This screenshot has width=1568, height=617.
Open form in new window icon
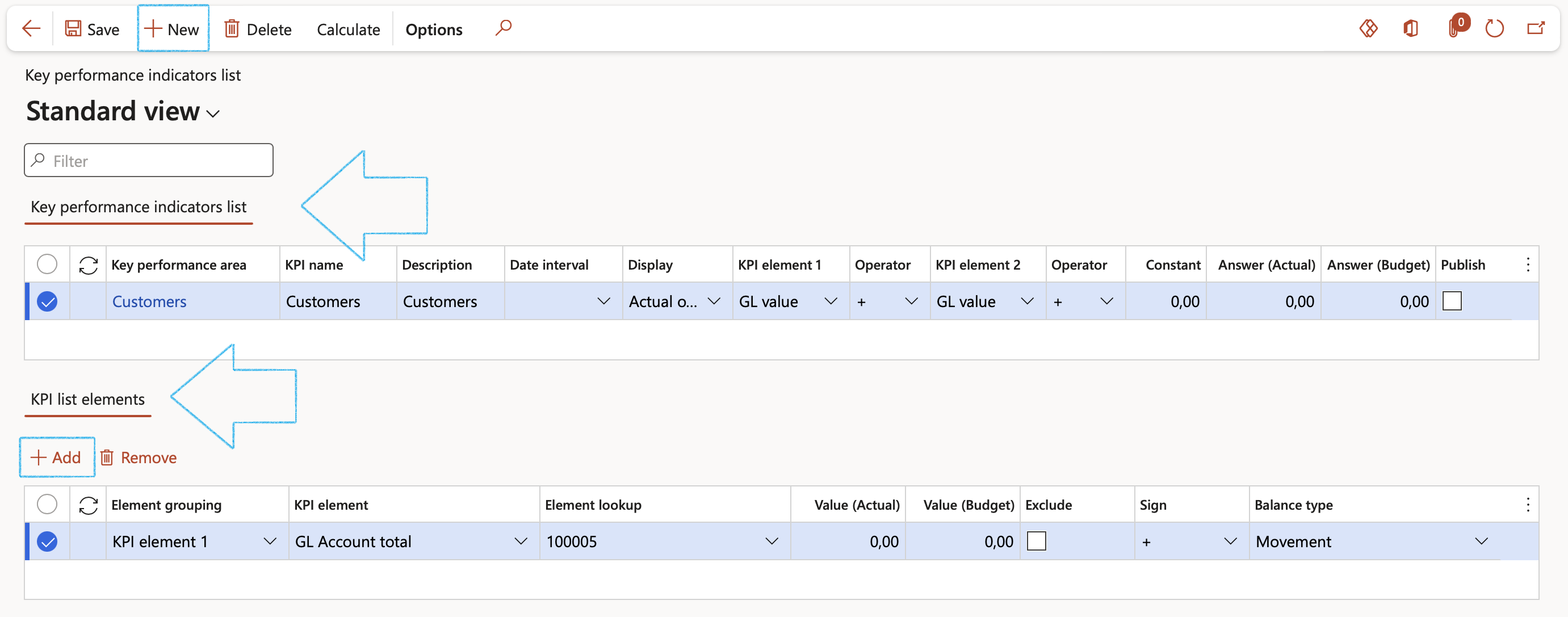(x=1536, y=28)
